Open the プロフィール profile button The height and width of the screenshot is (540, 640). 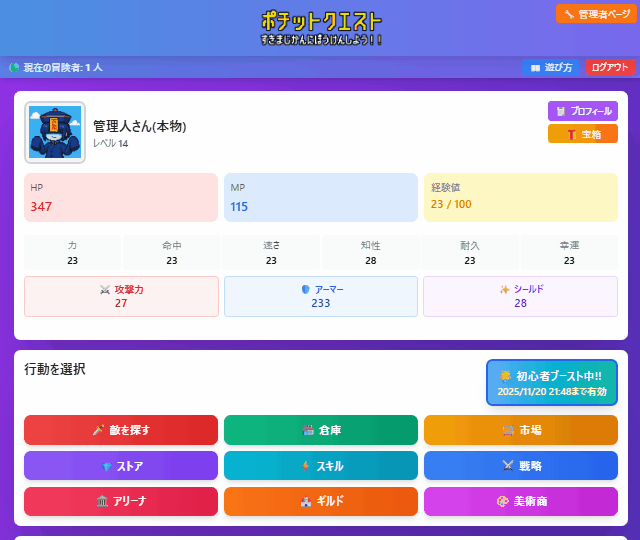(582, 111)
